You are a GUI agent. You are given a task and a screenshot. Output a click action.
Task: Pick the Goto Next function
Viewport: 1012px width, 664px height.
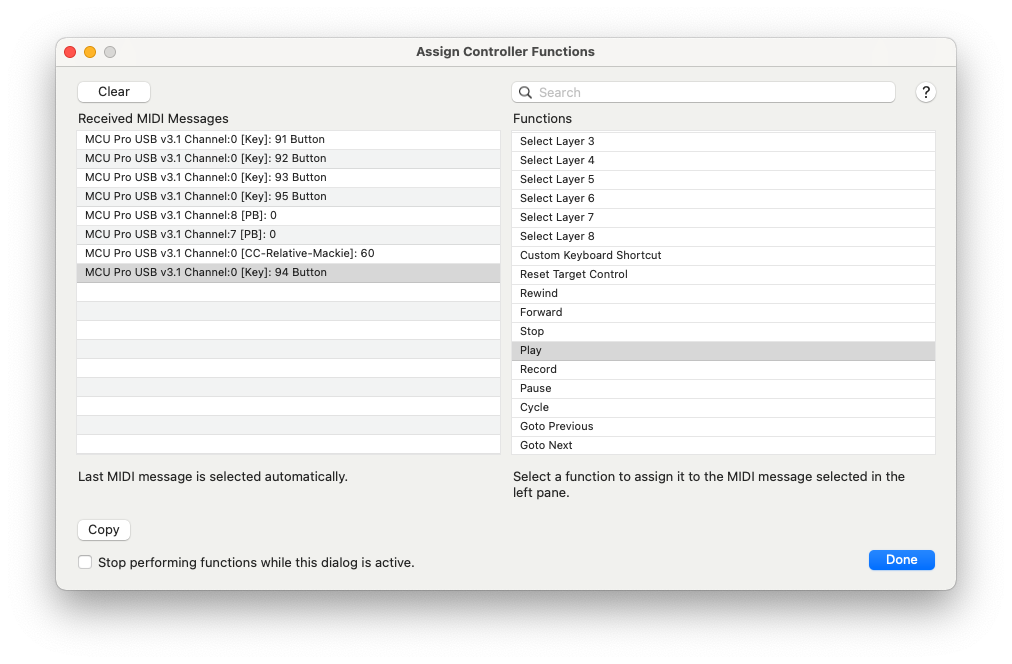tap(722, 445)
